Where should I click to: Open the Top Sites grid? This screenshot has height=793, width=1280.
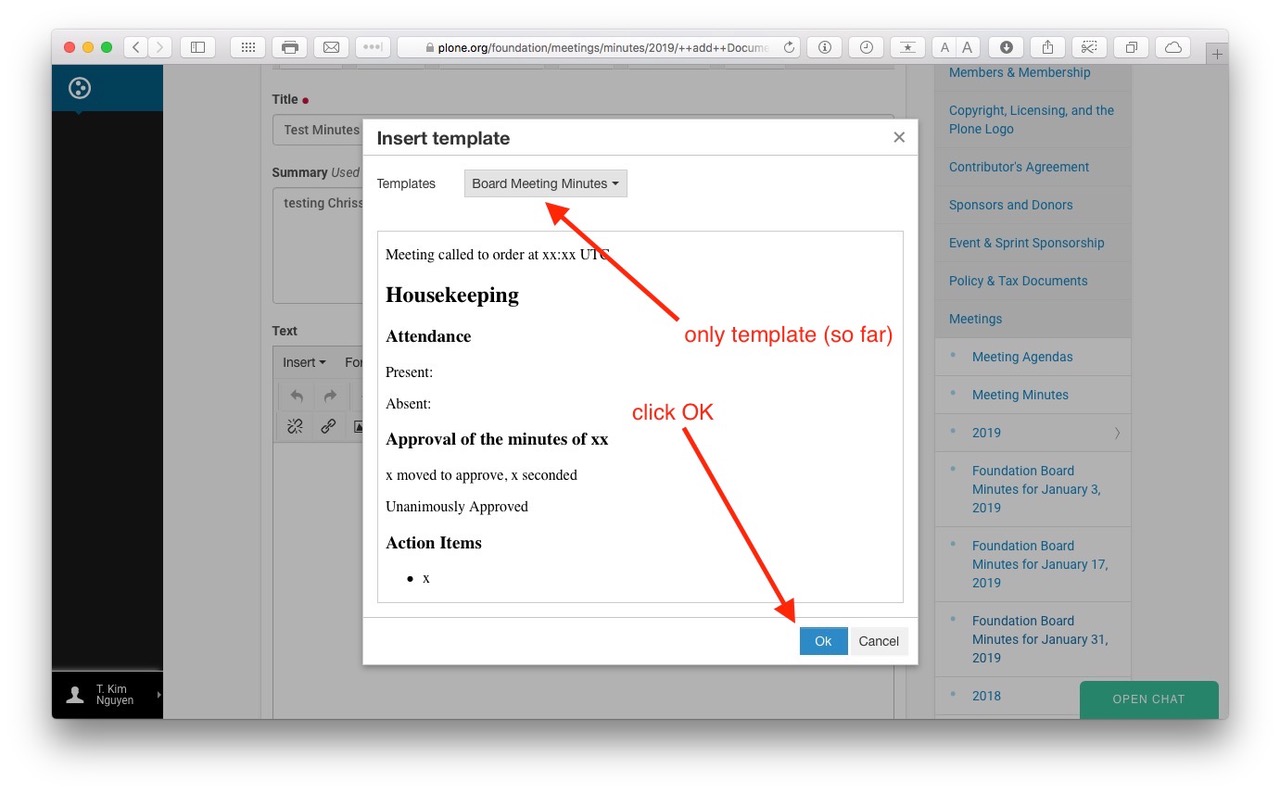(x=248, y=47)
